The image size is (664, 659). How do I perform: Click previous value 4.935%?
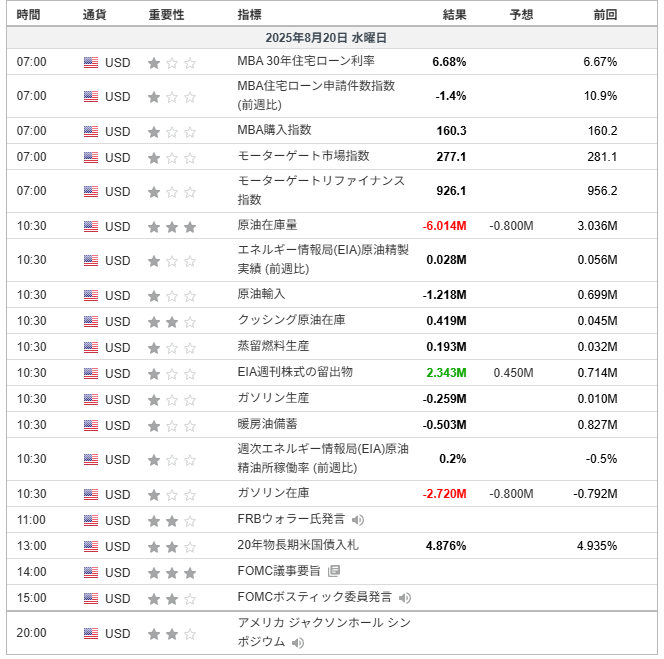[x=597, y=546]
